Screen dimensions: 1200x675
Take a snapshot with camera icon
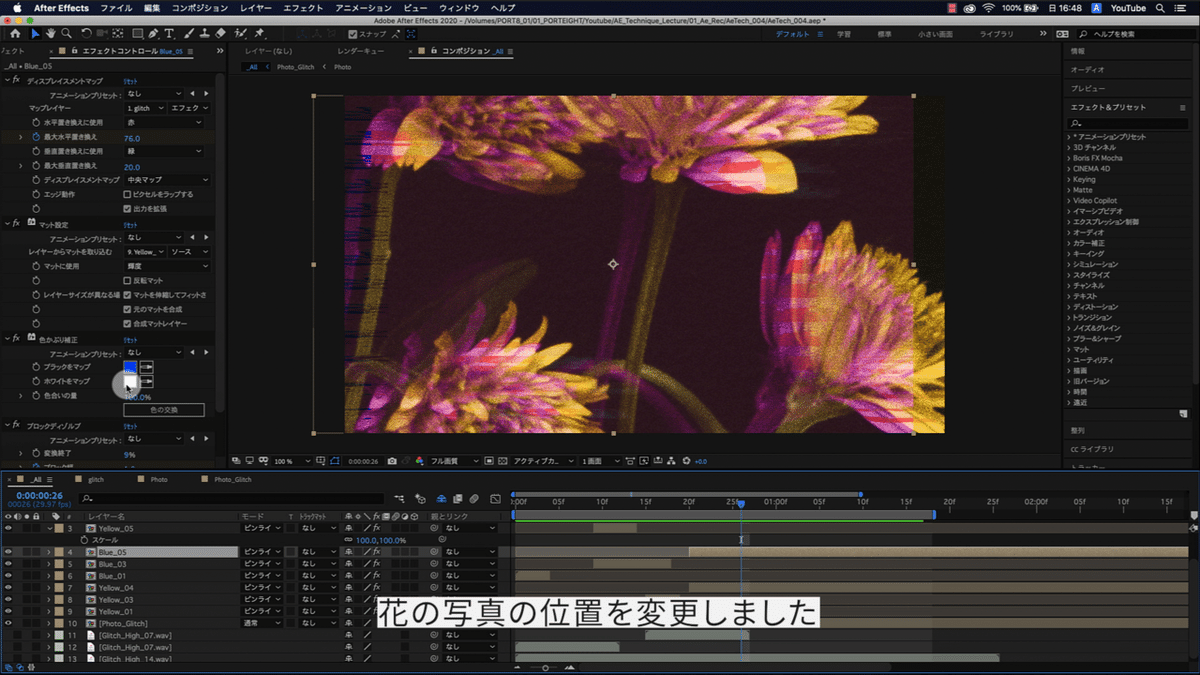pyautogui.click(x=392, y=461)
